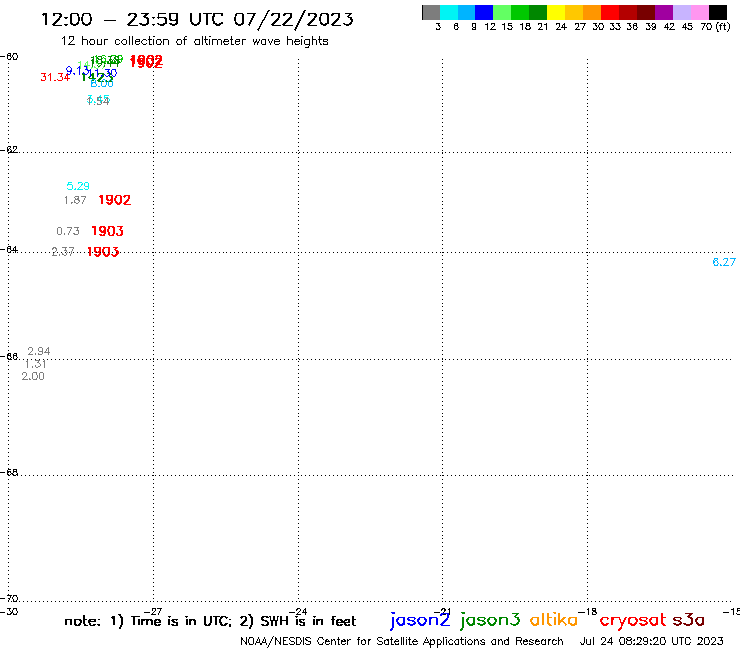Select the purple swatch in the color scale
740x650 pixels.
(664, 12)
